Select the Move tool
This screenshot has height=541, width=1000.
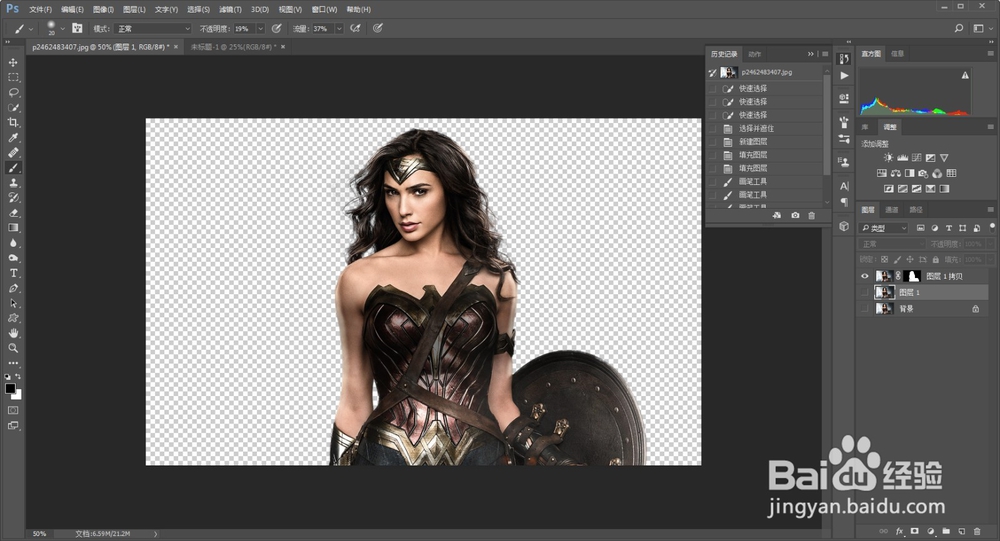pyautogui.click(x=13, y=63)
